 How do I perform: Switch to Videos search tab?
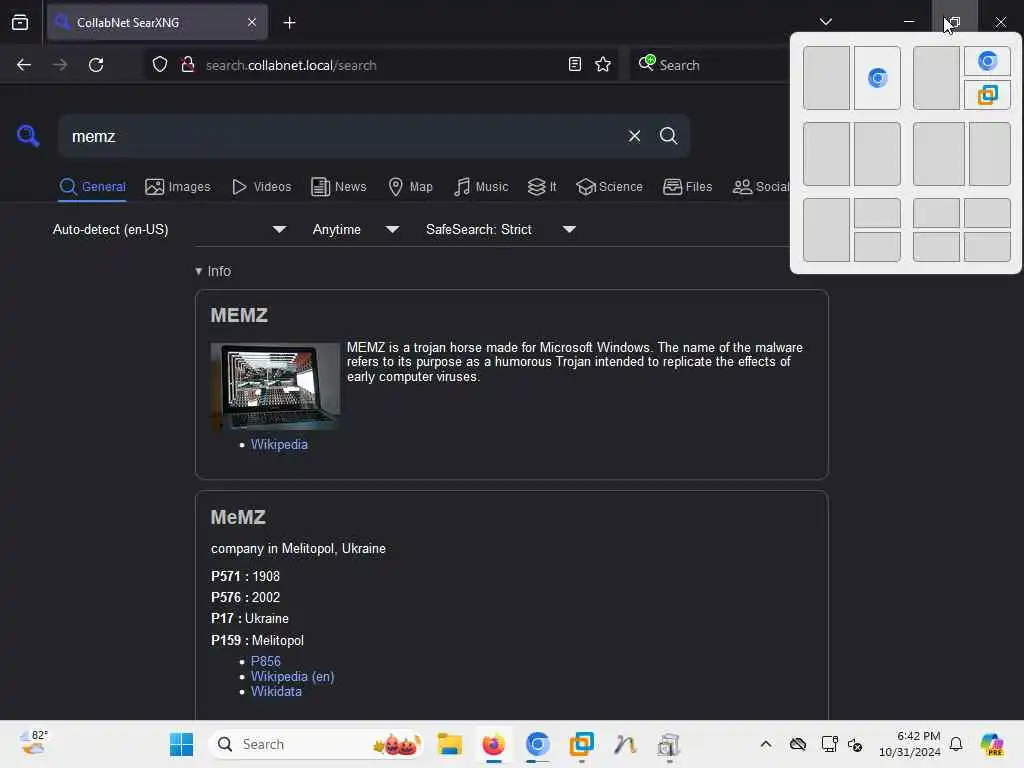(262, 187)
